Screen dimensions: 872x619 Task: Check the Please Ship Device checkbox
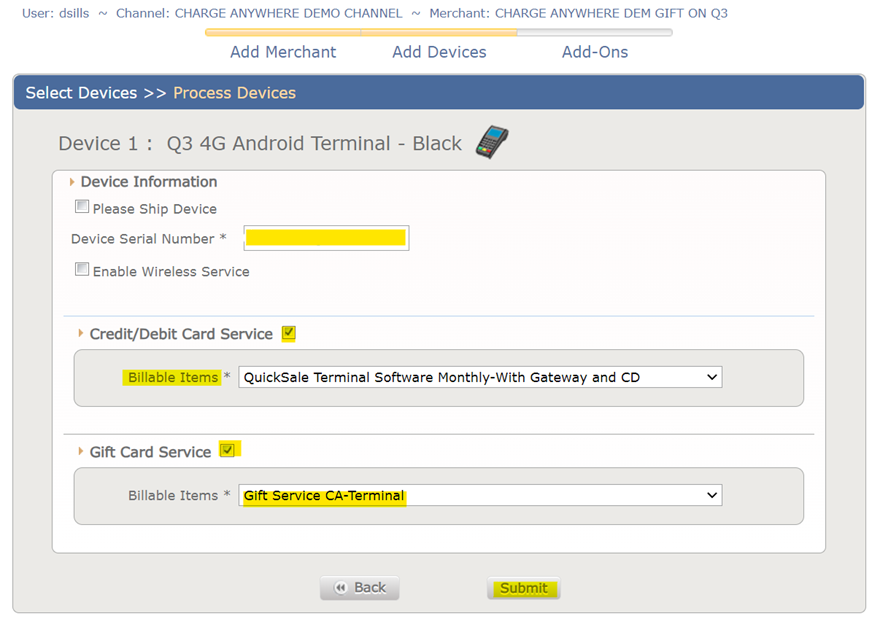(x=82, y=208)
